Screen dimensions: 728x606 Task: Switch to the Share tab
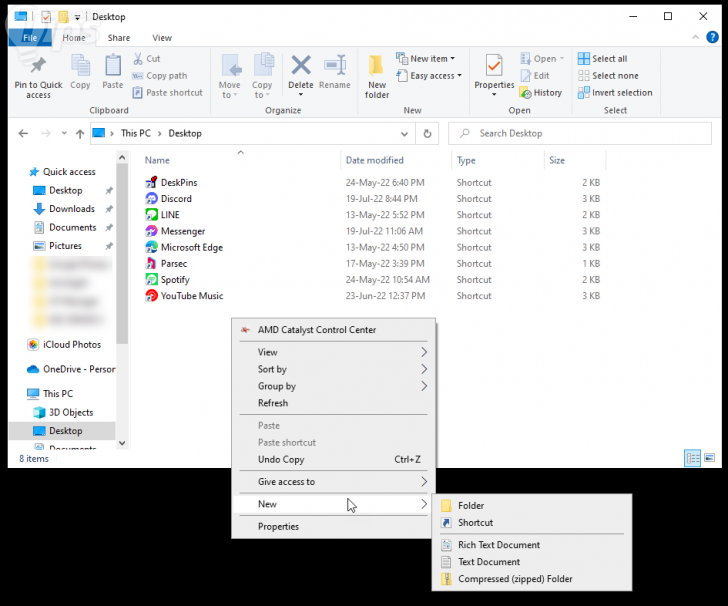coord(119,38)
